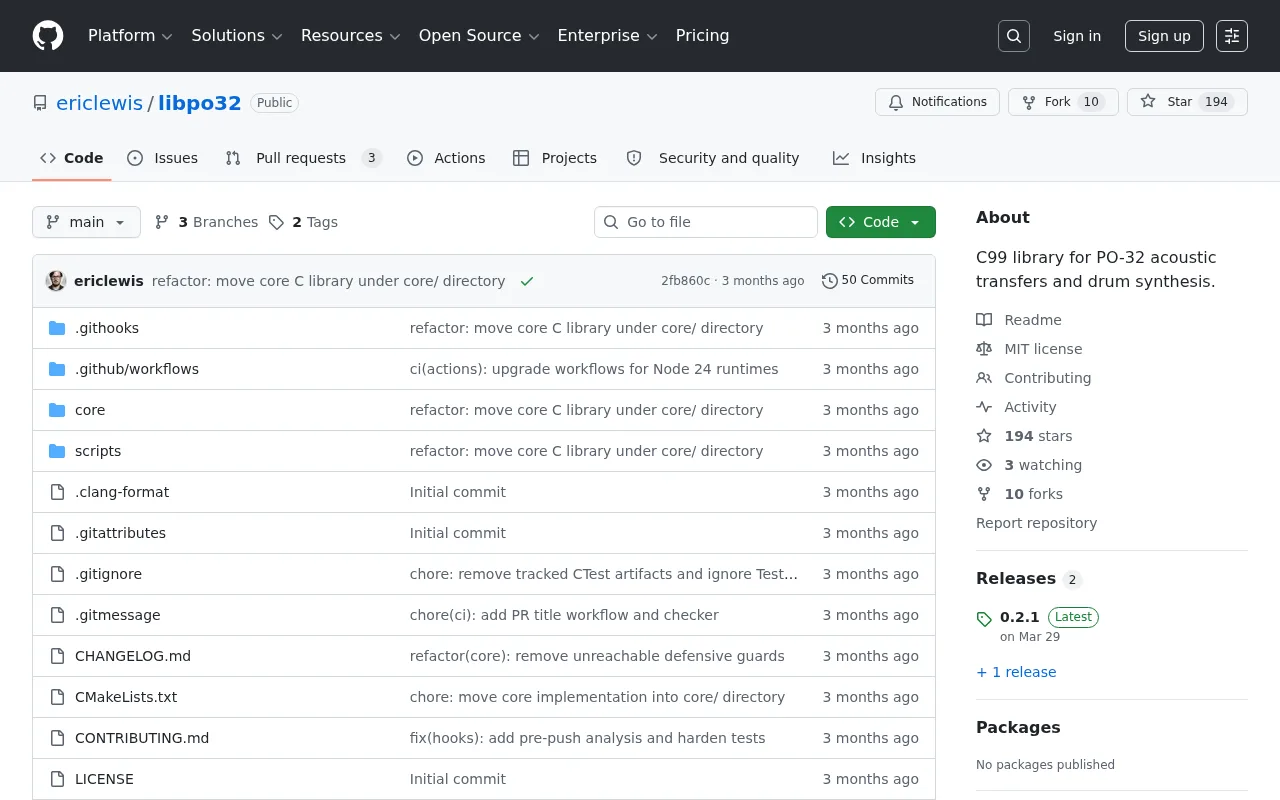Click the search magnifier icon

click(1014, 36)
